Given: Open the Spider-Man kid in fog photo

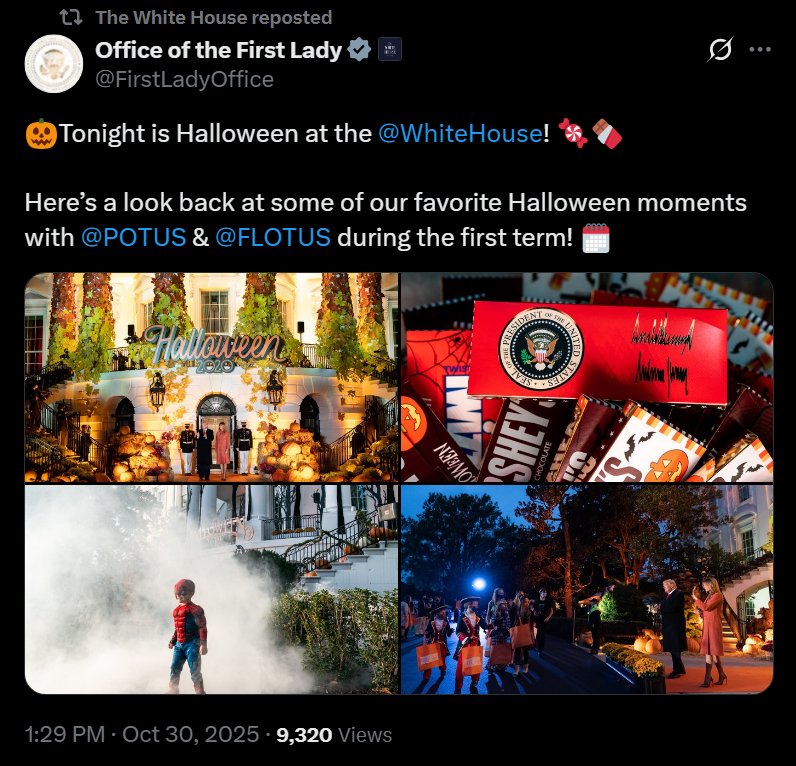Looking at the screenshot, I should [x=212, y=589].
